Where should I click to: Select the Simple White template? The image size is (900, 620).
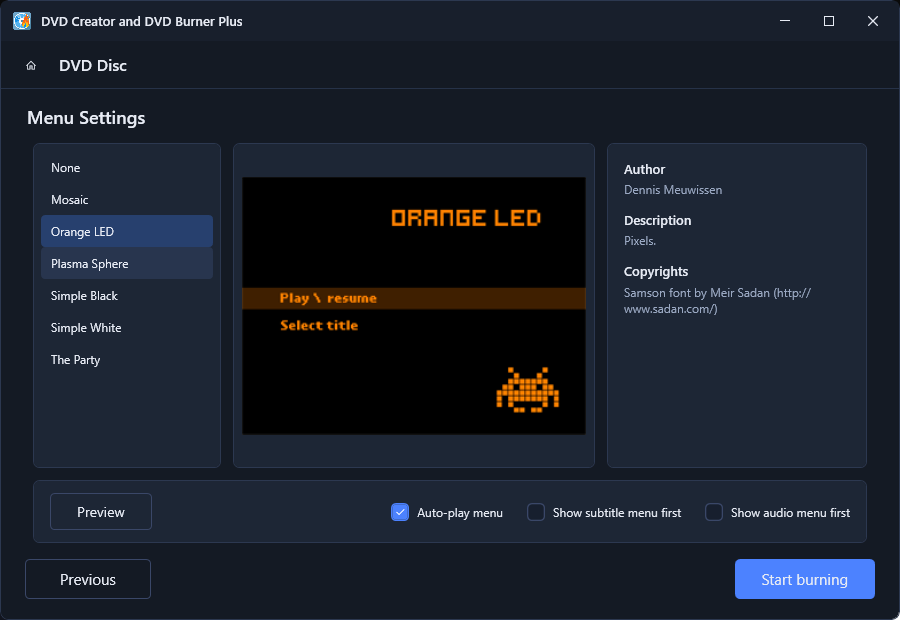coord(127,328)
